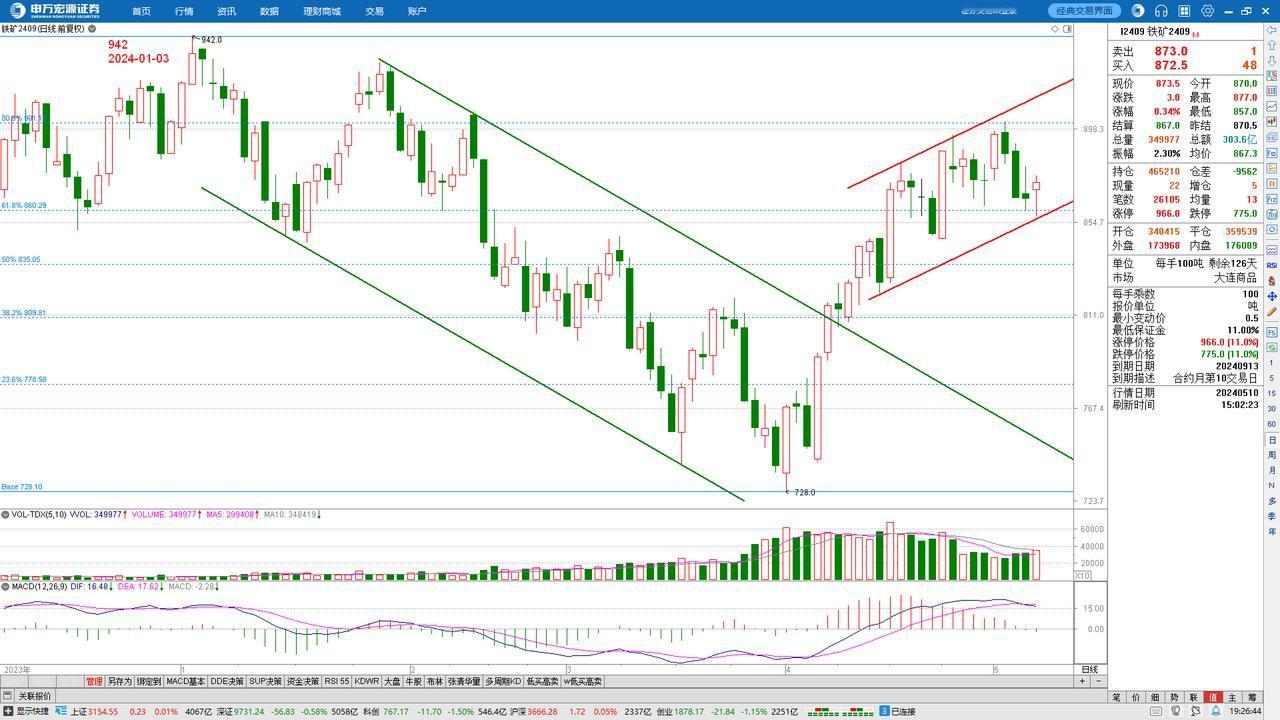Open customer service headset icon
Screen dimensions: 1280x720
(1162, 11)
